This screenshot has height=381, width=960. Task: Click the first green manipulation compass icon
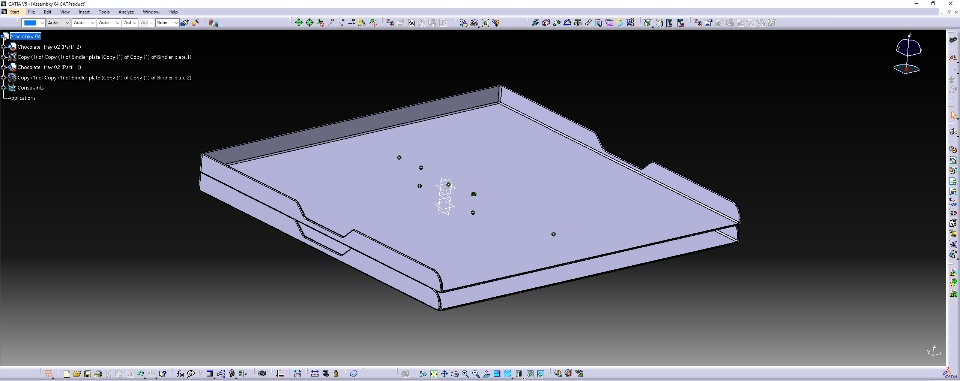298,23
